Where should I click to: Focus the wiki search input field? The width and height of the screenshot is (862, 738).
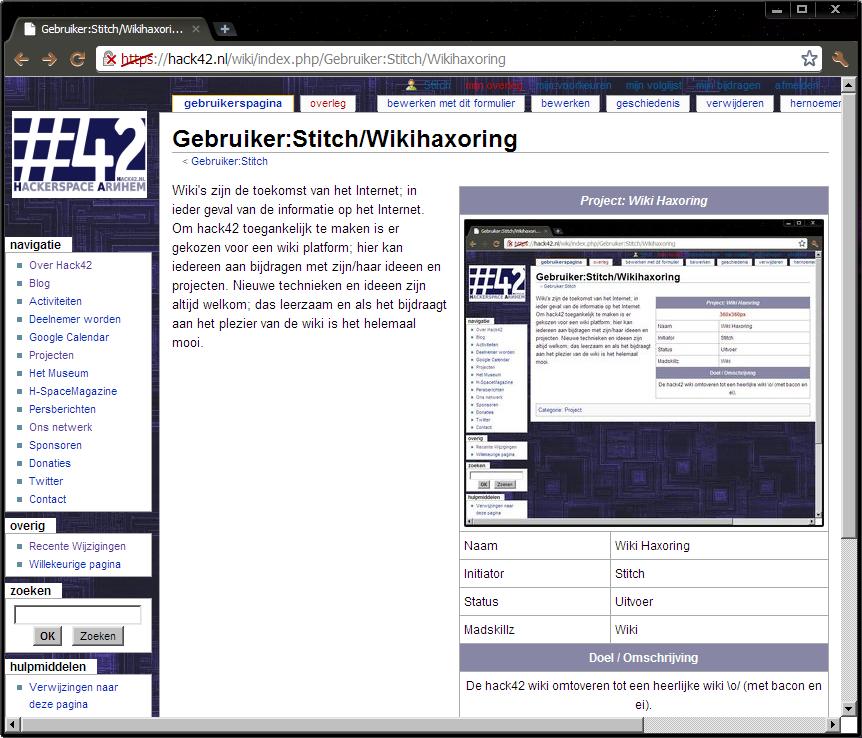coord(78,615)
